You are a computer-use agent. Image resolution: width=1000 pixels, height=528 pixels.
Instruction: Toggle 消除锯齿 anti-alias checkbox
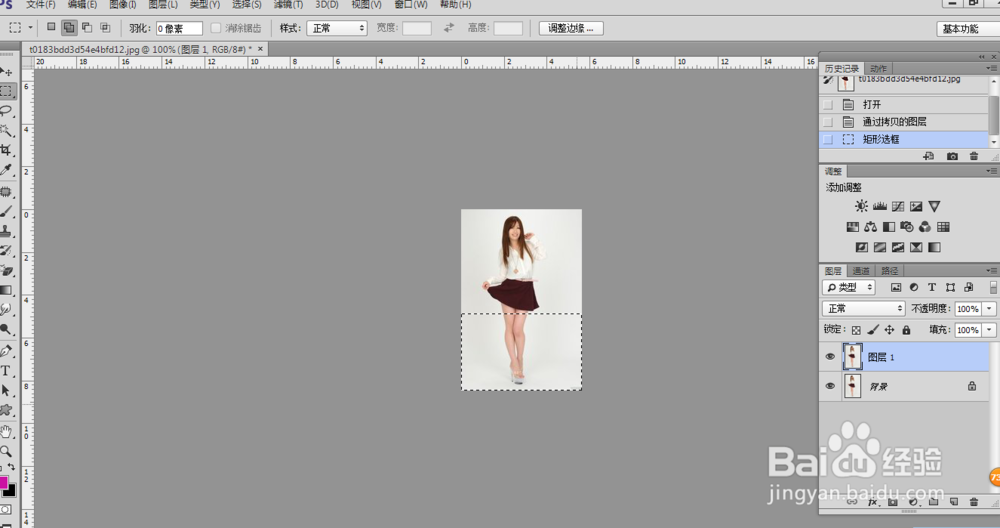tap(216, 28)
